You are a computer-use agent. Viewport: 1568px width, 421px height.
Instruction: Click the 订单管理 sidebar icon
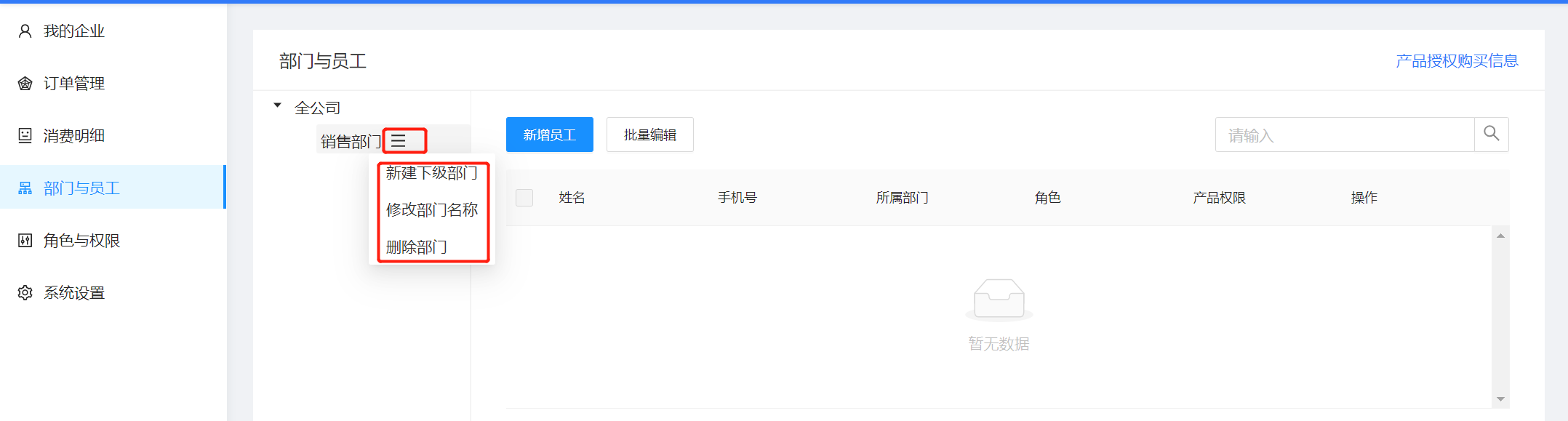(x=25, y=84)
